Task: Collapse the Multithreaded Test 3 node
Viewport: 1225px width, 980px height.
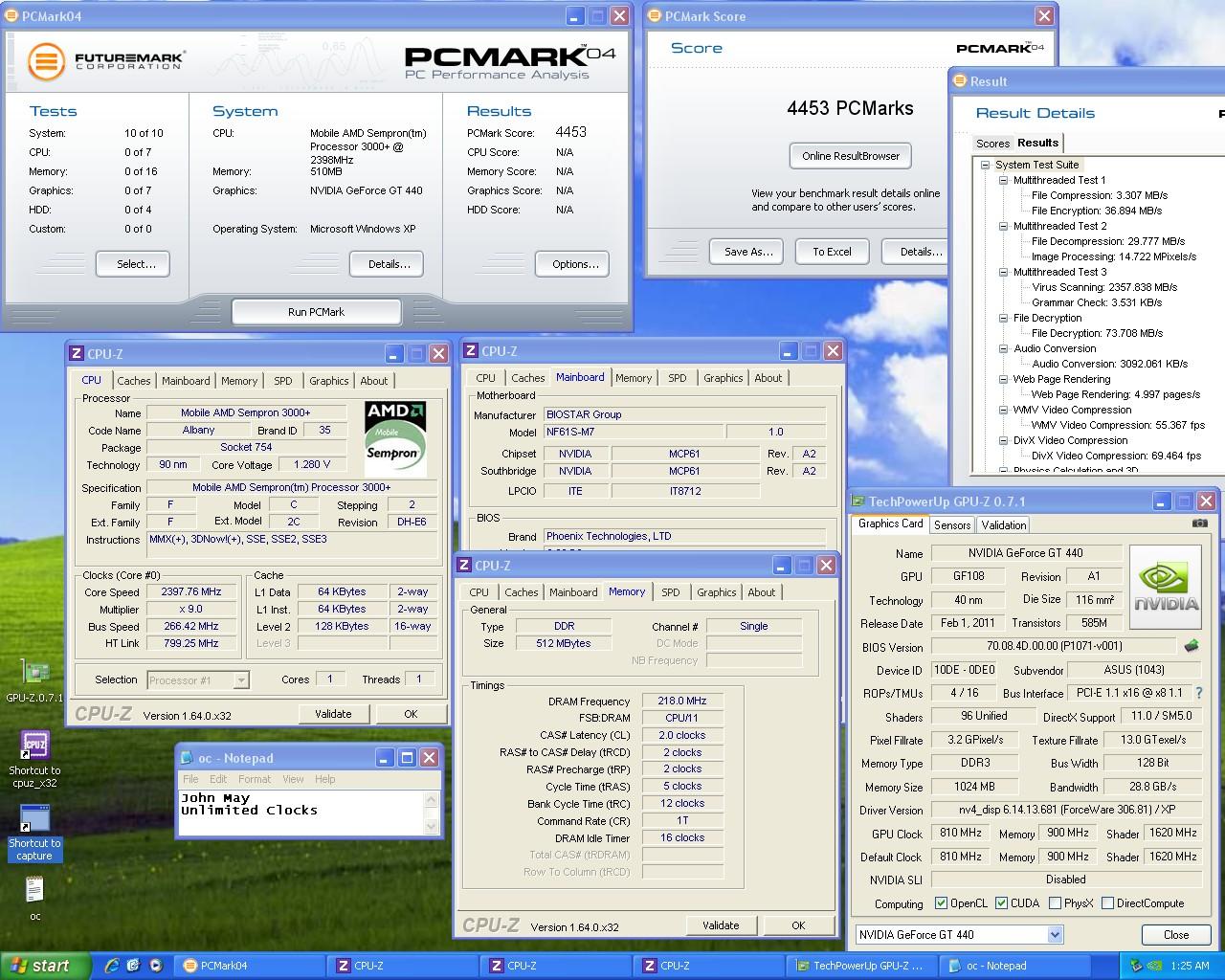Action: click(1003, 272)
